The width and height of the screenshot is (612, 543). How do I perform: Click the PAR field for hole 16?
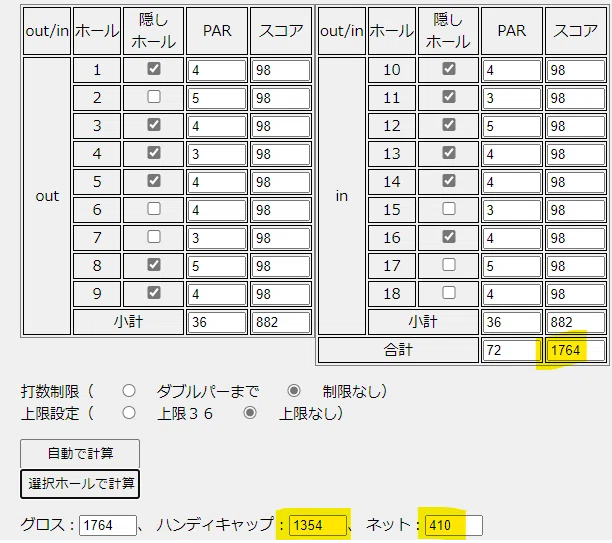click(x=512, y=238)
